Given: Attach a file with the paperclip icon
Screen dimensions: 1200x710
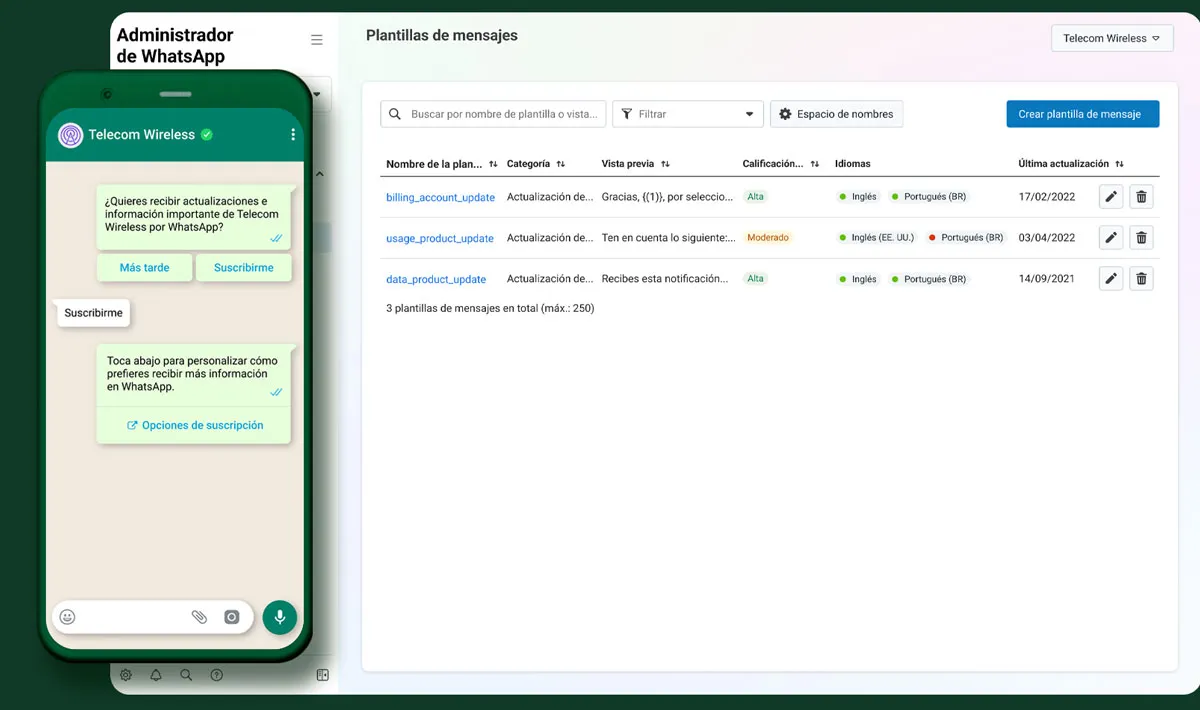Looking at the screenshot, I should pos(199,617).
